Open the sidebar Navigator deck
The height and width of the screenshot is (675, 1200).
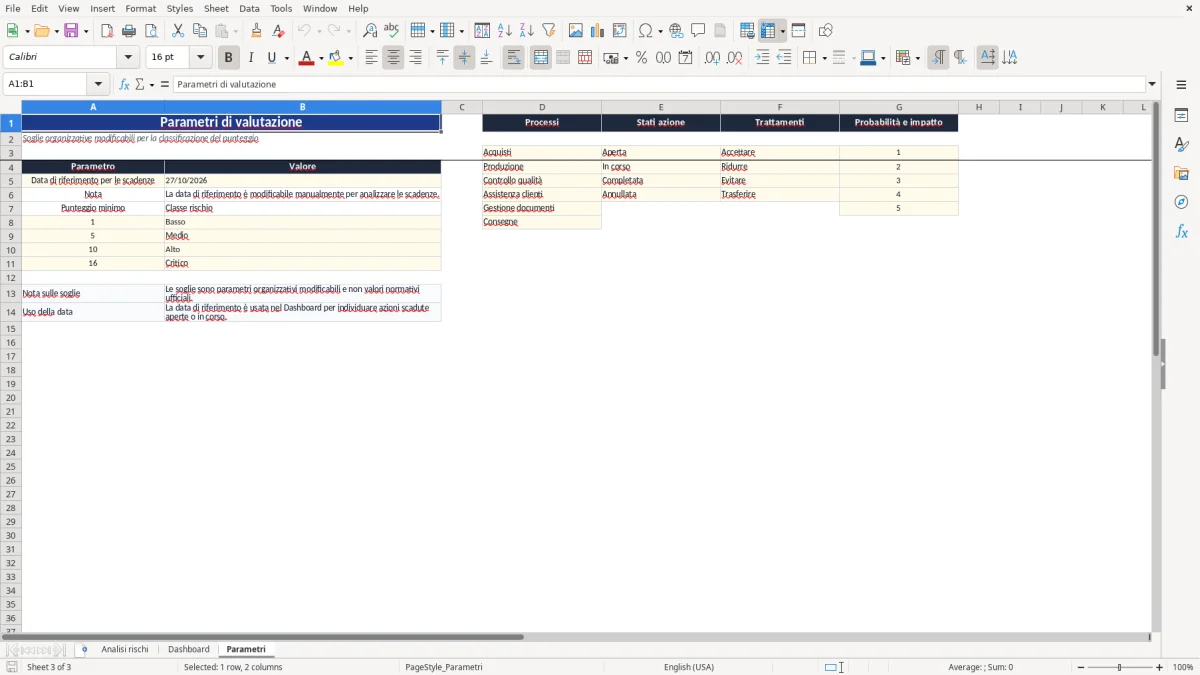[x=1181, y=202]
